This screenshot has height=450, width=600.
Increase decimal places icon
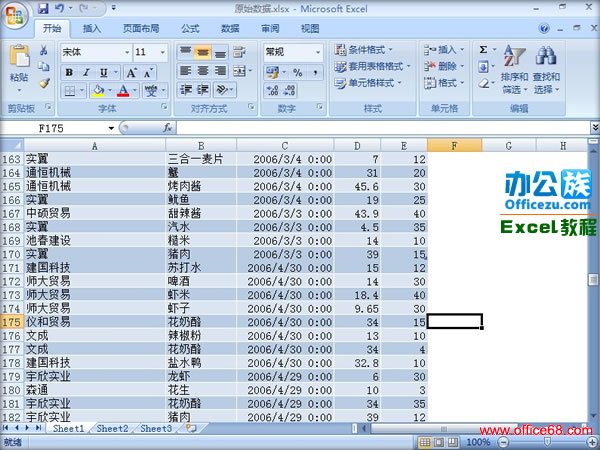[x=272, y=90]
